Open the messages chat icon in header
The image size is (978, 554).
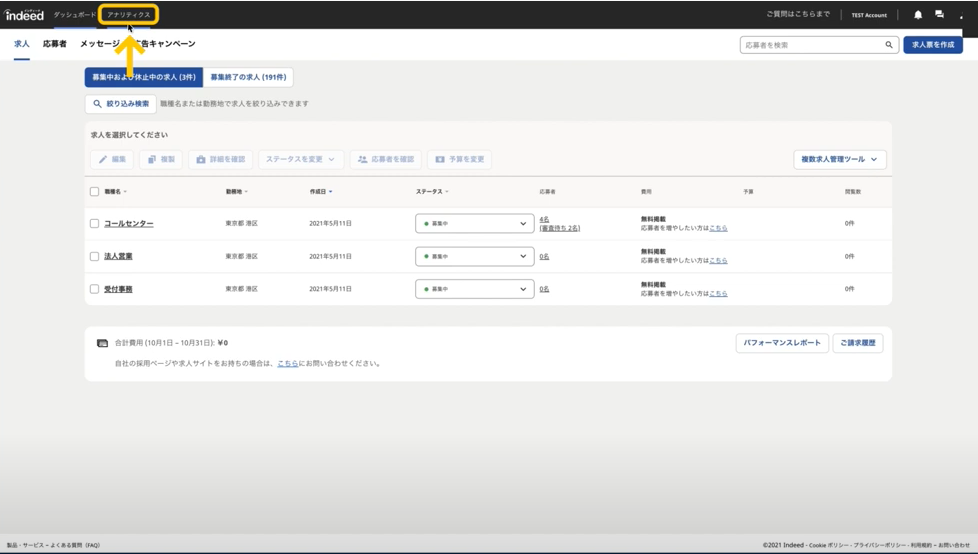coord(939,15)
